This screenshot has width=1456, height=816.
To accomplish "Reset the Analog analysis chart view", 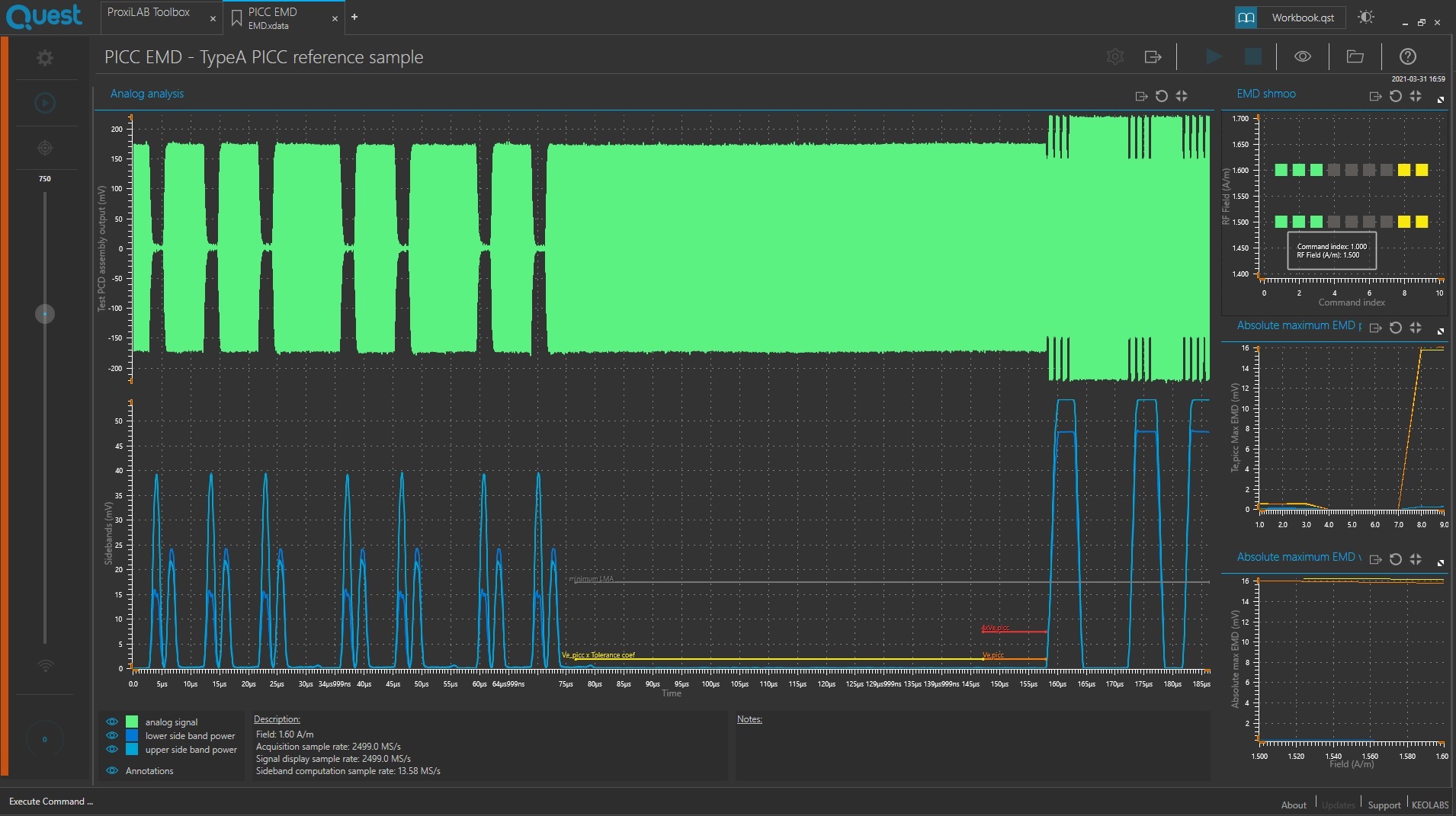I will click(1161, 96).
